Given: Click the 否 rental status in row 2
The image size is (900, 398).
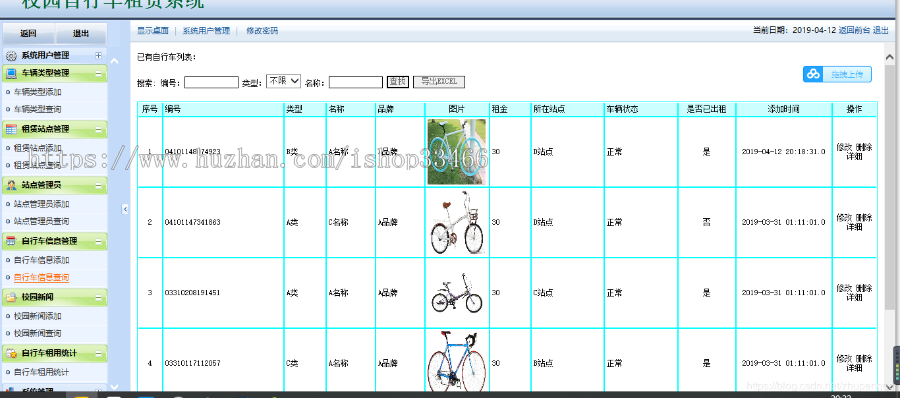Looking at the screenshot, I should click(707, 222).
